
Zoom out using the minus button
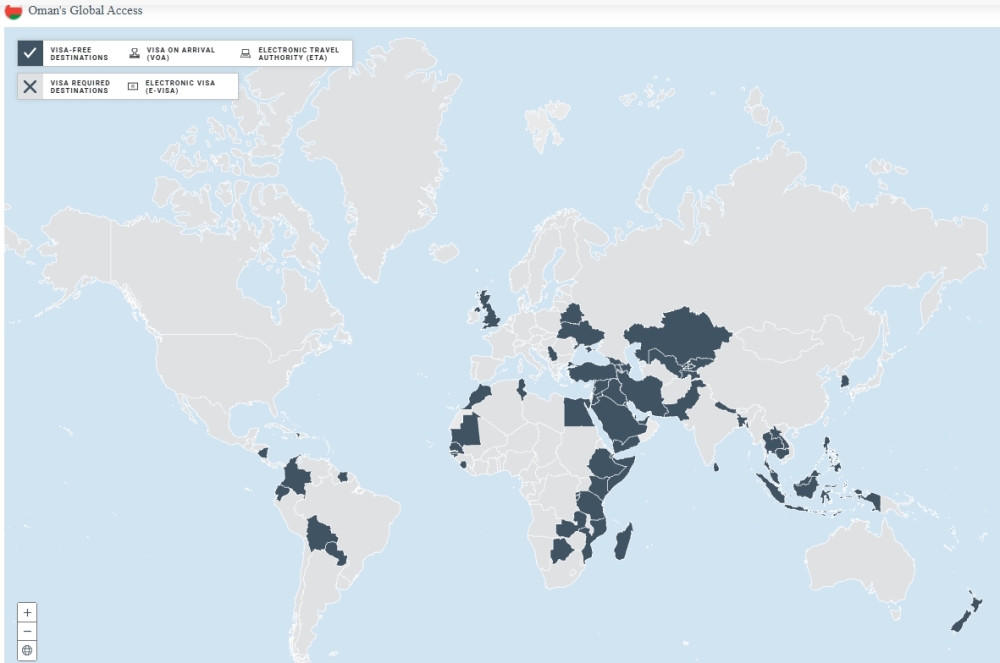tap(28, 631)
